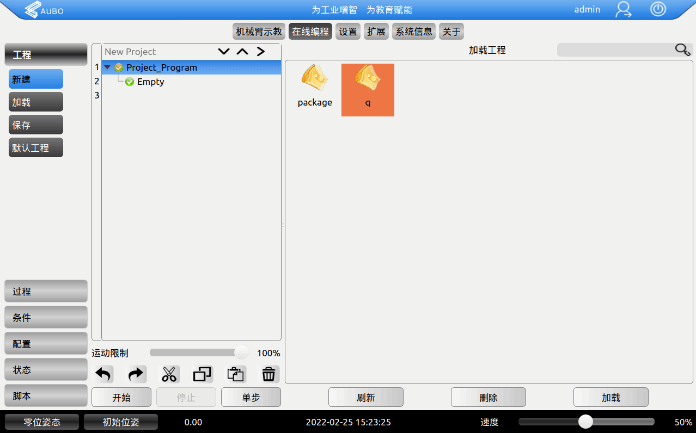Click the trash delete icon
The width and height of the screenshot is (696, 433).
pos(268,374)
